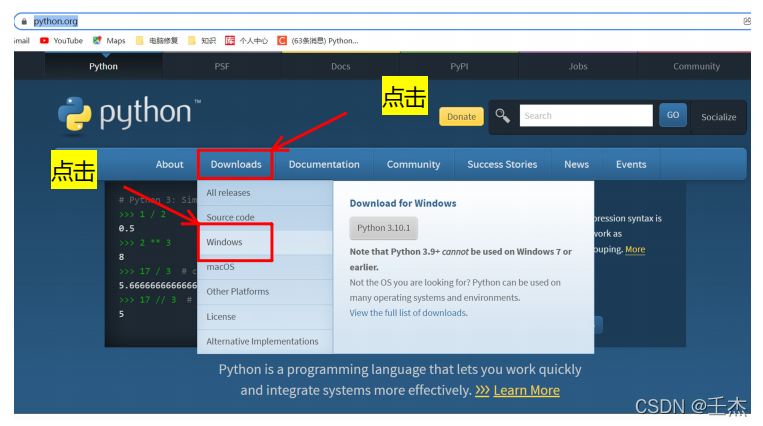Image resolution: width=763 pixels, height=426 pixels.
Task: Click the Learn More link
Action: pyautogui.click(x=527, y=390)
